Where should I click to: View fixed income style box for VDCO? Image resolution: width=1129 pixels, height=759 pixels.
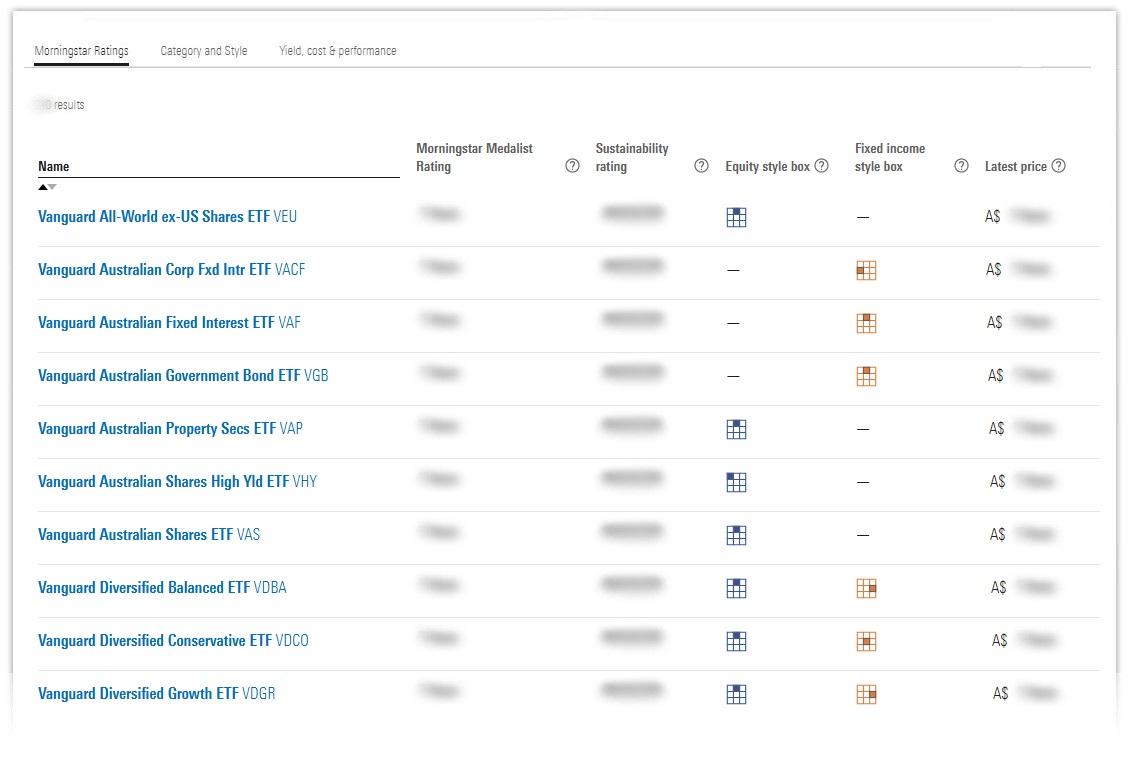click(x=866, y=641)
